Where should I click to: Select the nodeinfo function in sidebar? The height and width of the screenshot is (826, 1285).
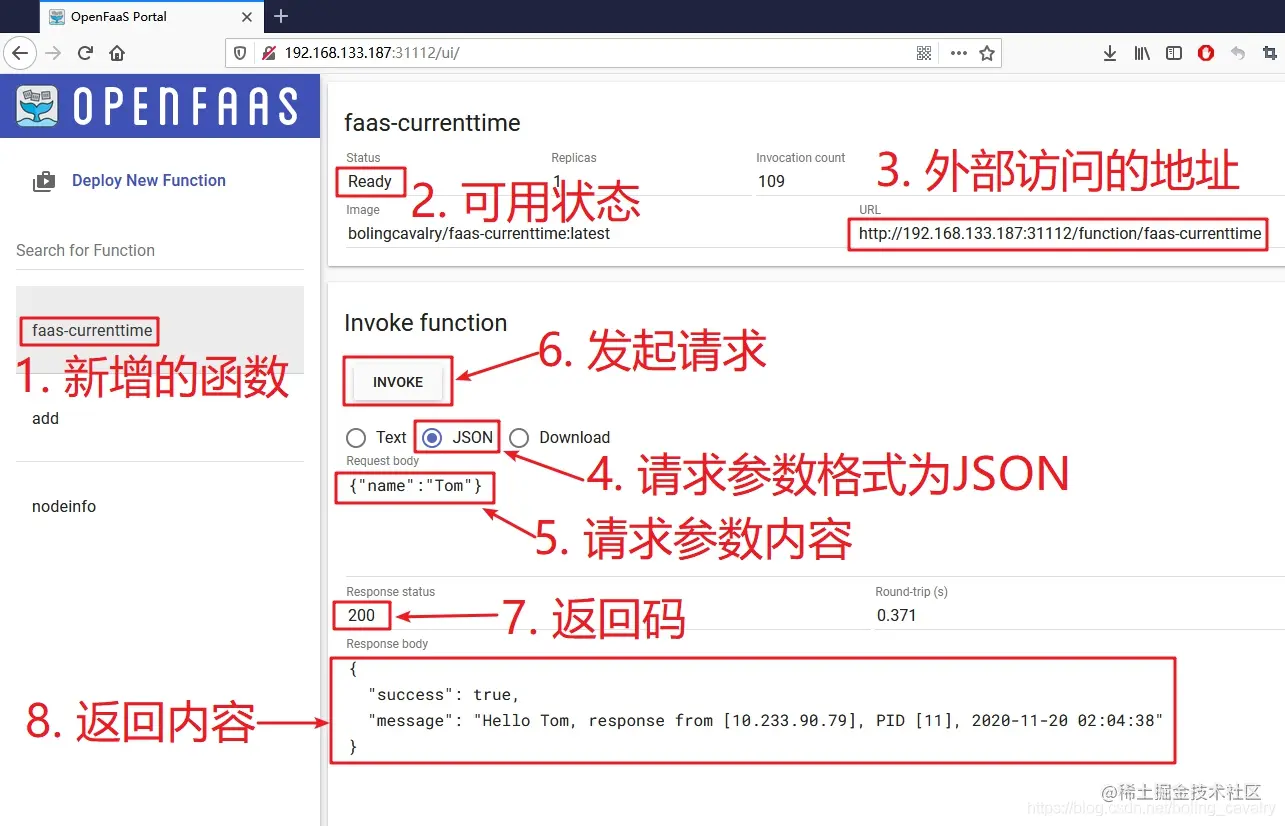pyautogui.click(x=64, y=506)
